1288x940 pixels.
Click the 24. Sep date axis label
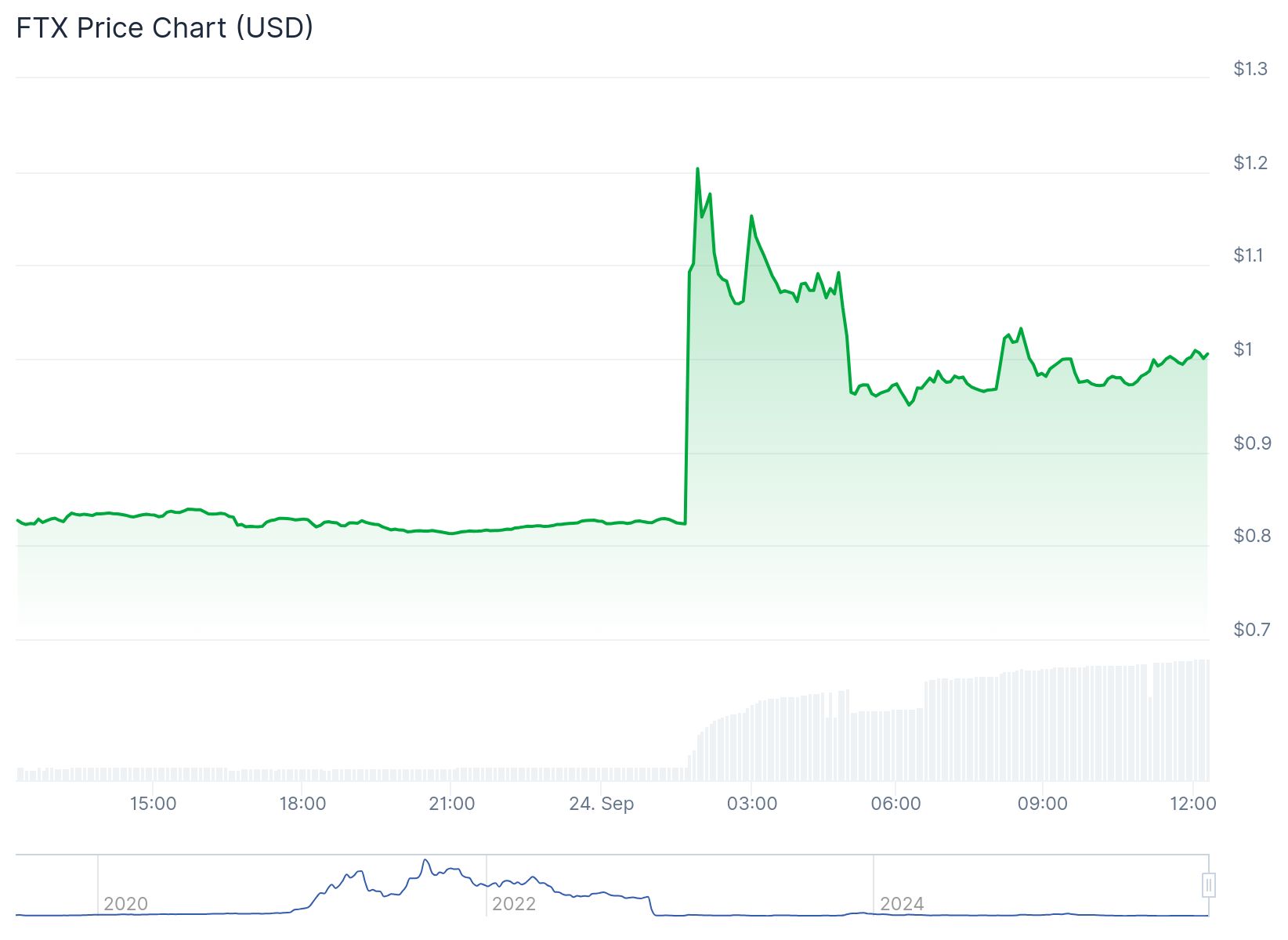[x=601, y=804]
